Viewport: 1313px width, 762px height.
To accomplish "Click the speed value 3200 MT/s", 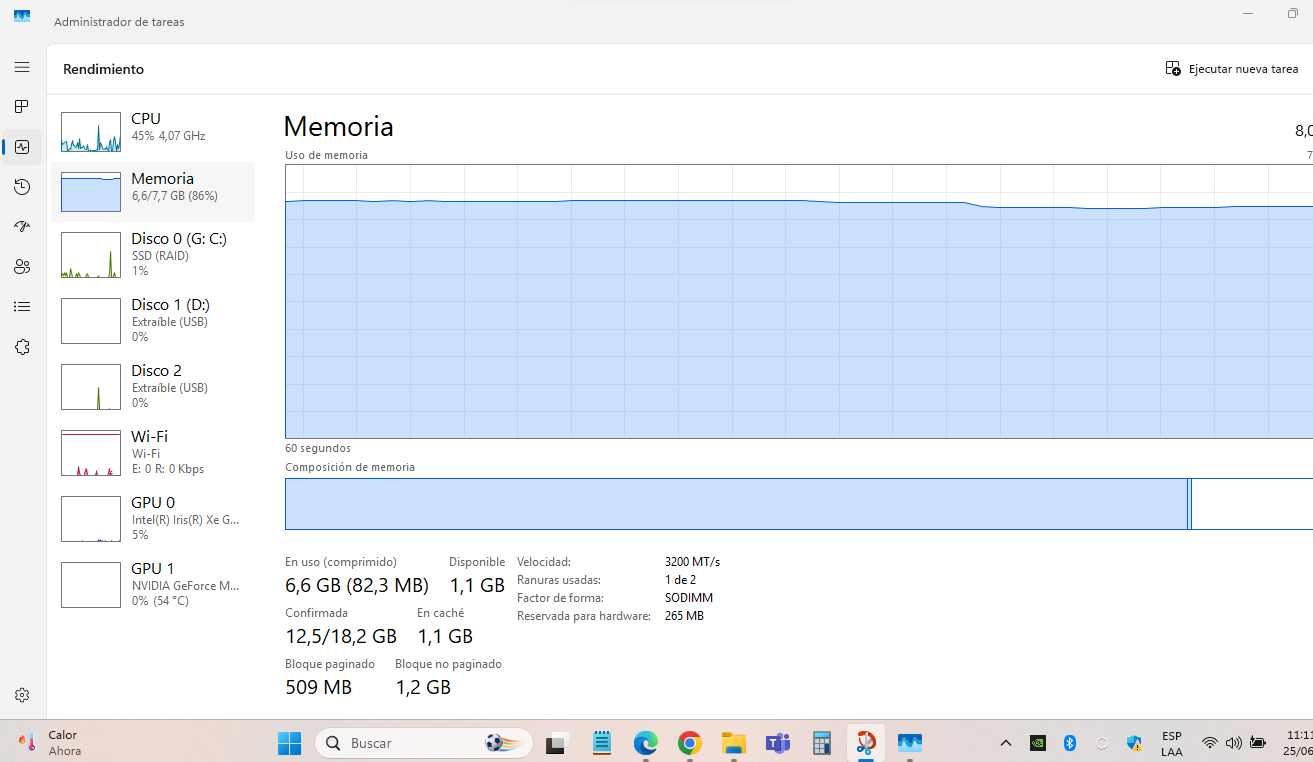I will coord(692,562).
